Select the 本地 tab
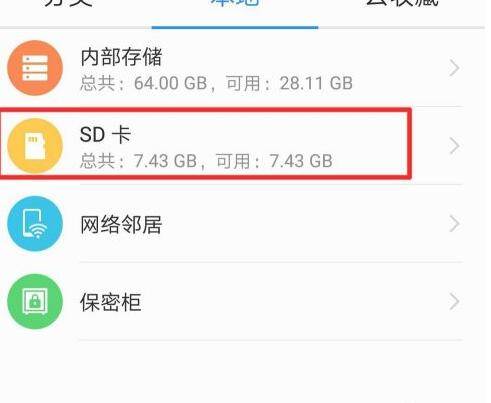The image size is (491, 403). pyautogui.click(x=235, y=3)
